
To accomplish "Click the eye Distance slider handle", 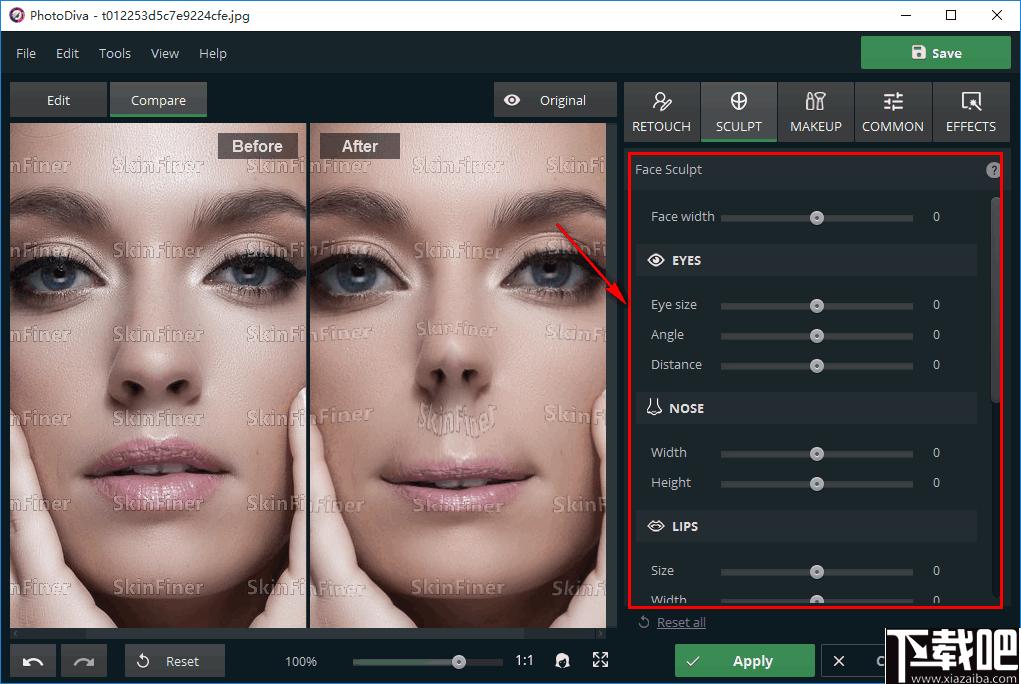I will [x=817, y=365].
